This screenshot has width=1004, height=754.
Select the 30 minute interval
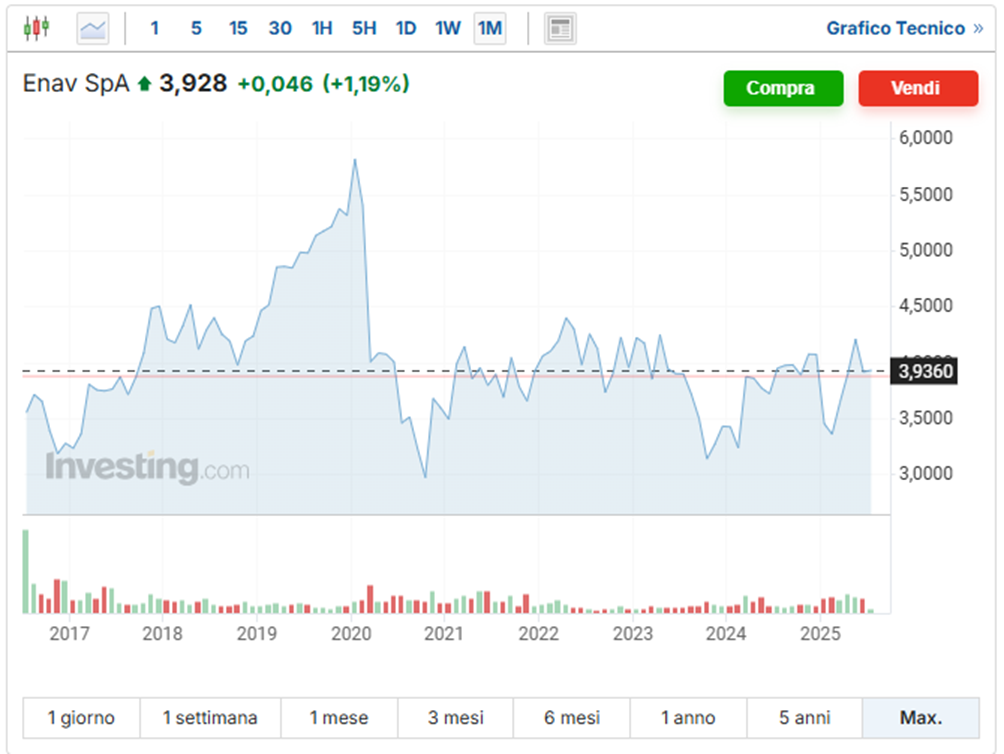280,28
